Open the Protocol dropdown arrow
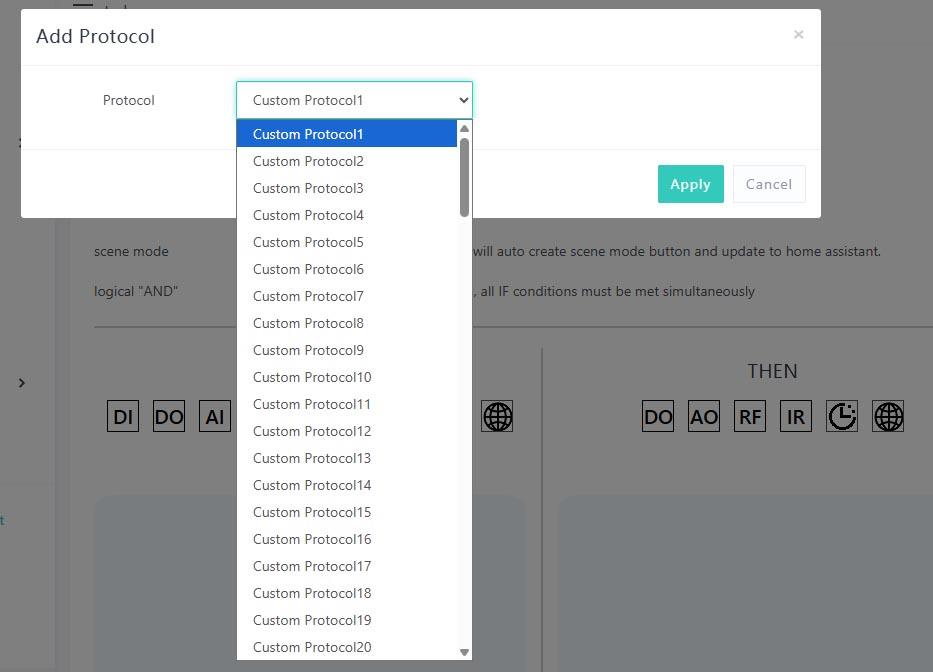The height and width of the screenshot is (672, 933). [x=462, y=100]
